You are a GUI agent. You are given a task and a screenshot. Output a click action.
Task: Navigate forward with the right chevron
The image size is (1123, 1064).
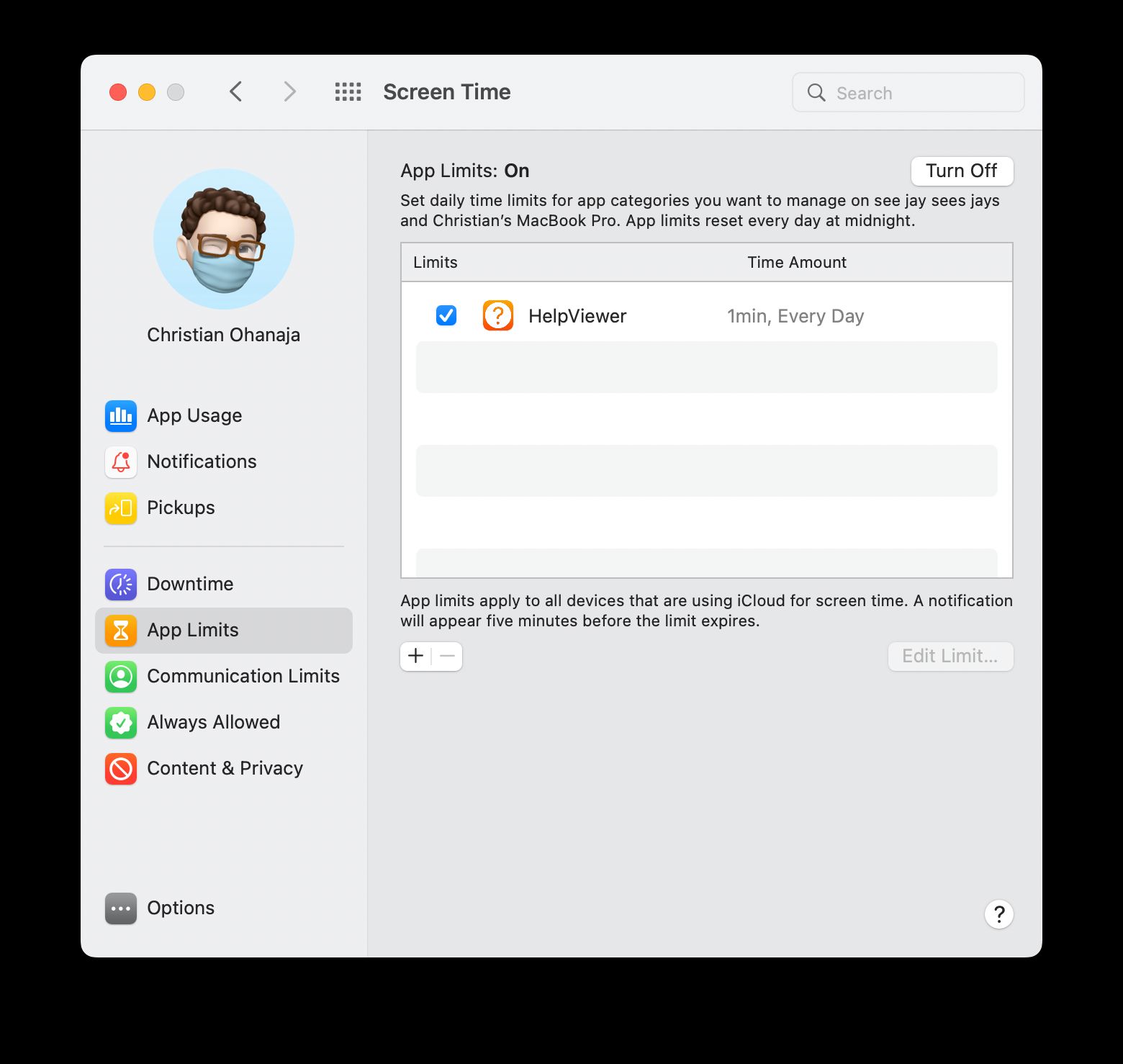[x=289, y=91]
